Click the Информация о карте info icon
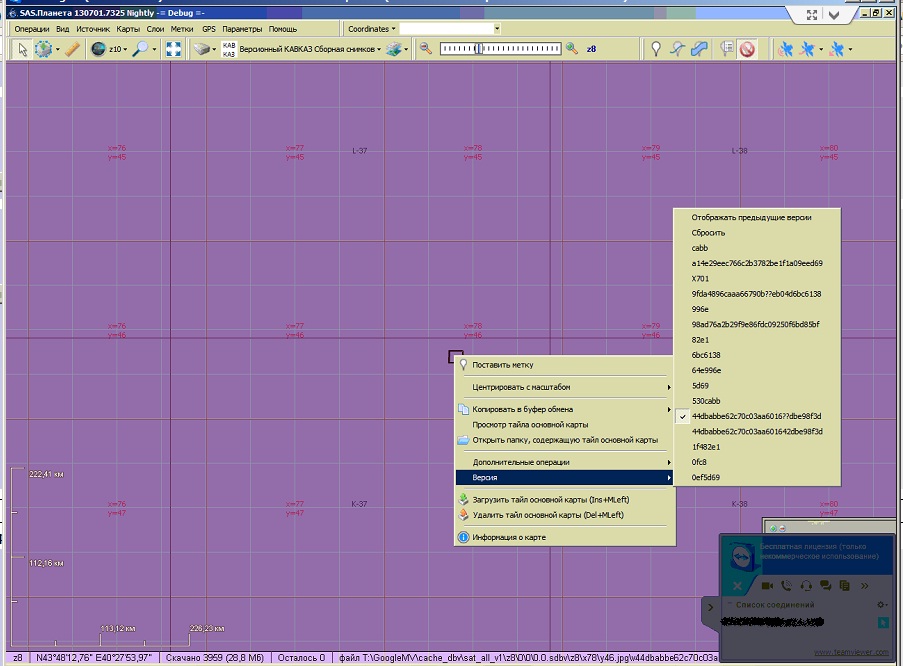Image resolution: width=903 pixels, height=666 pixels. pyautogui.click(x=463, y=537)
